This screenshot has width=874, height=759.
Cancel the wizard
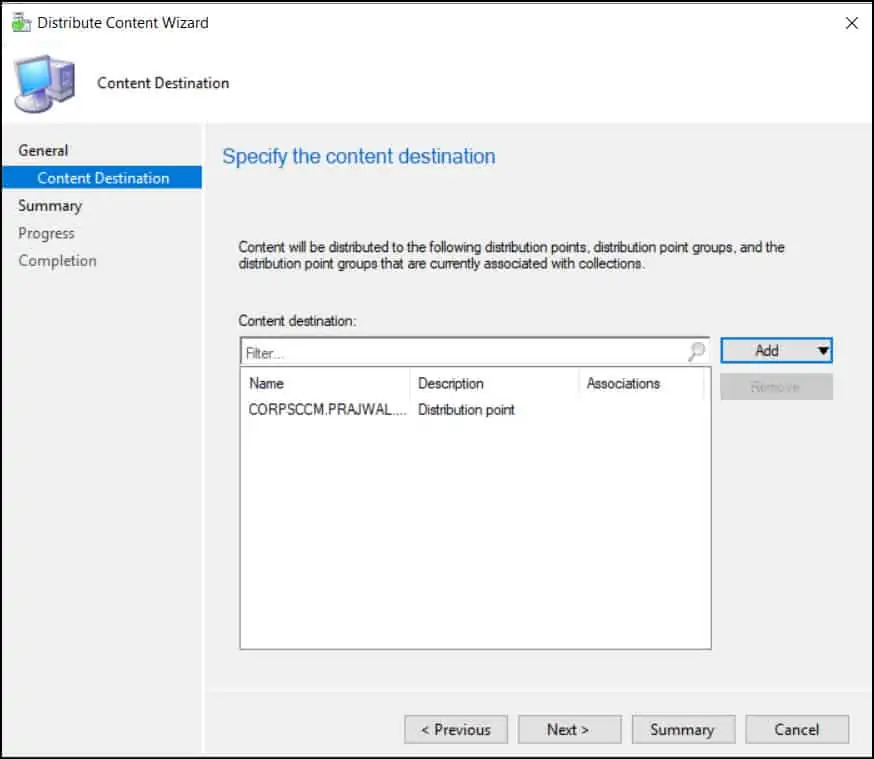click(x=797, y=729)
